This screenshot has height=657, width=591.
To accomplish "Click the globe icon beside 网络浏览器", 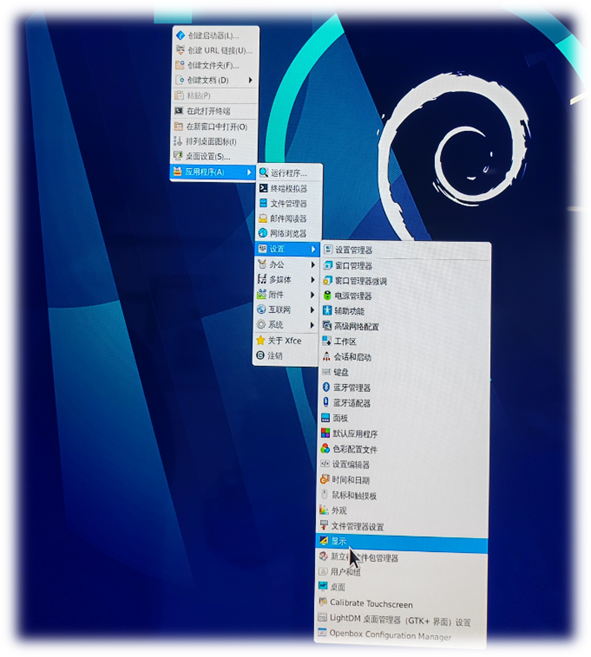I will click(x=263, y=233).
